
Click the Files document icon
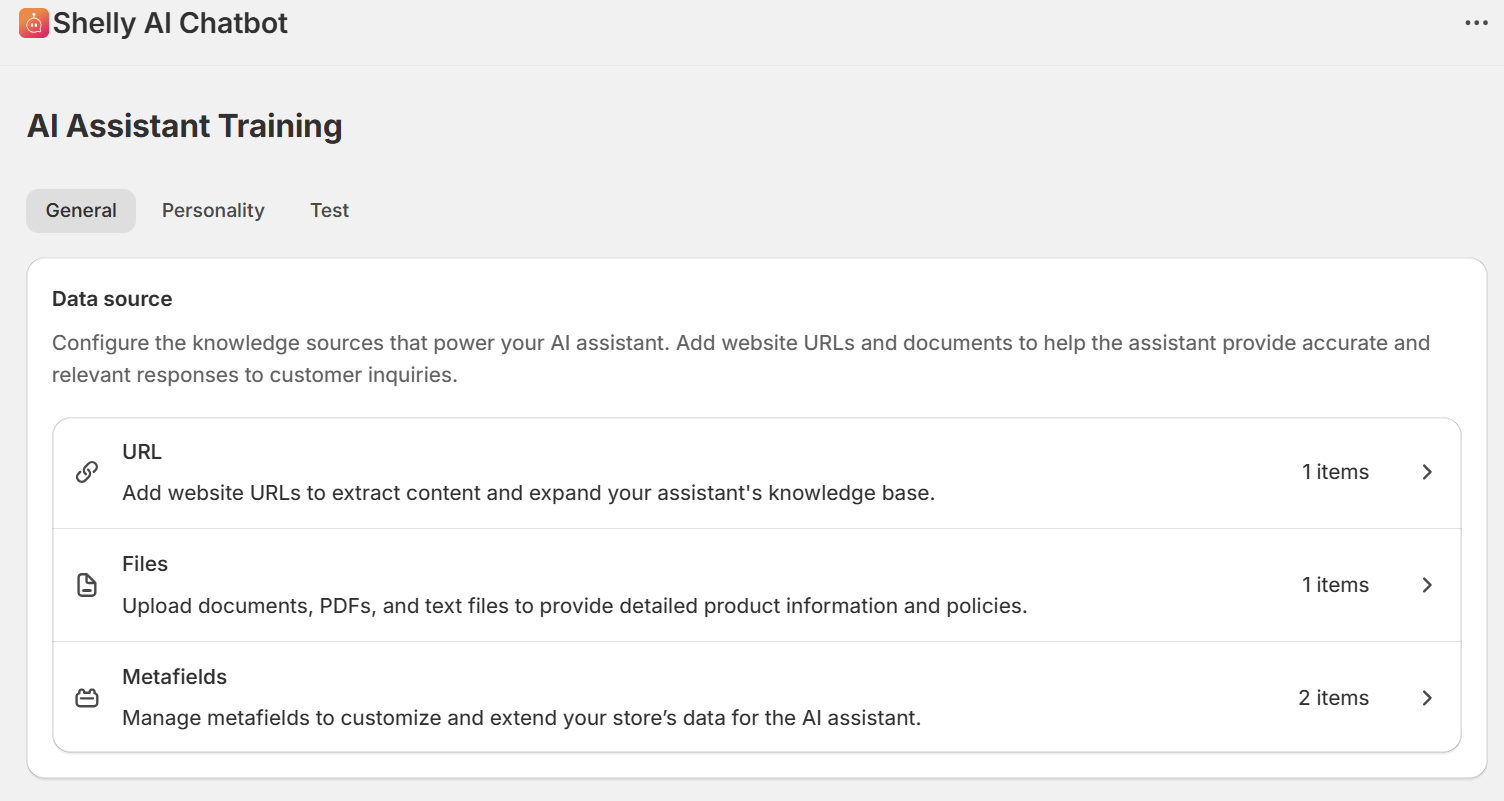tap(87, 585)
